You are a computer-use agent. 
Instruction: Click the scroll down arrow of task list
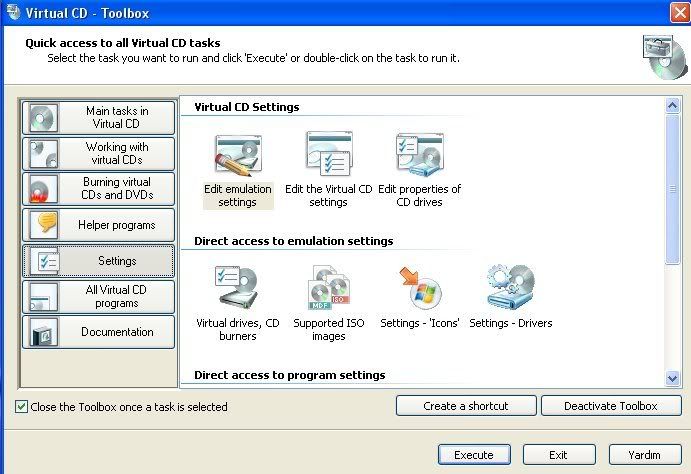pos(672,378)
